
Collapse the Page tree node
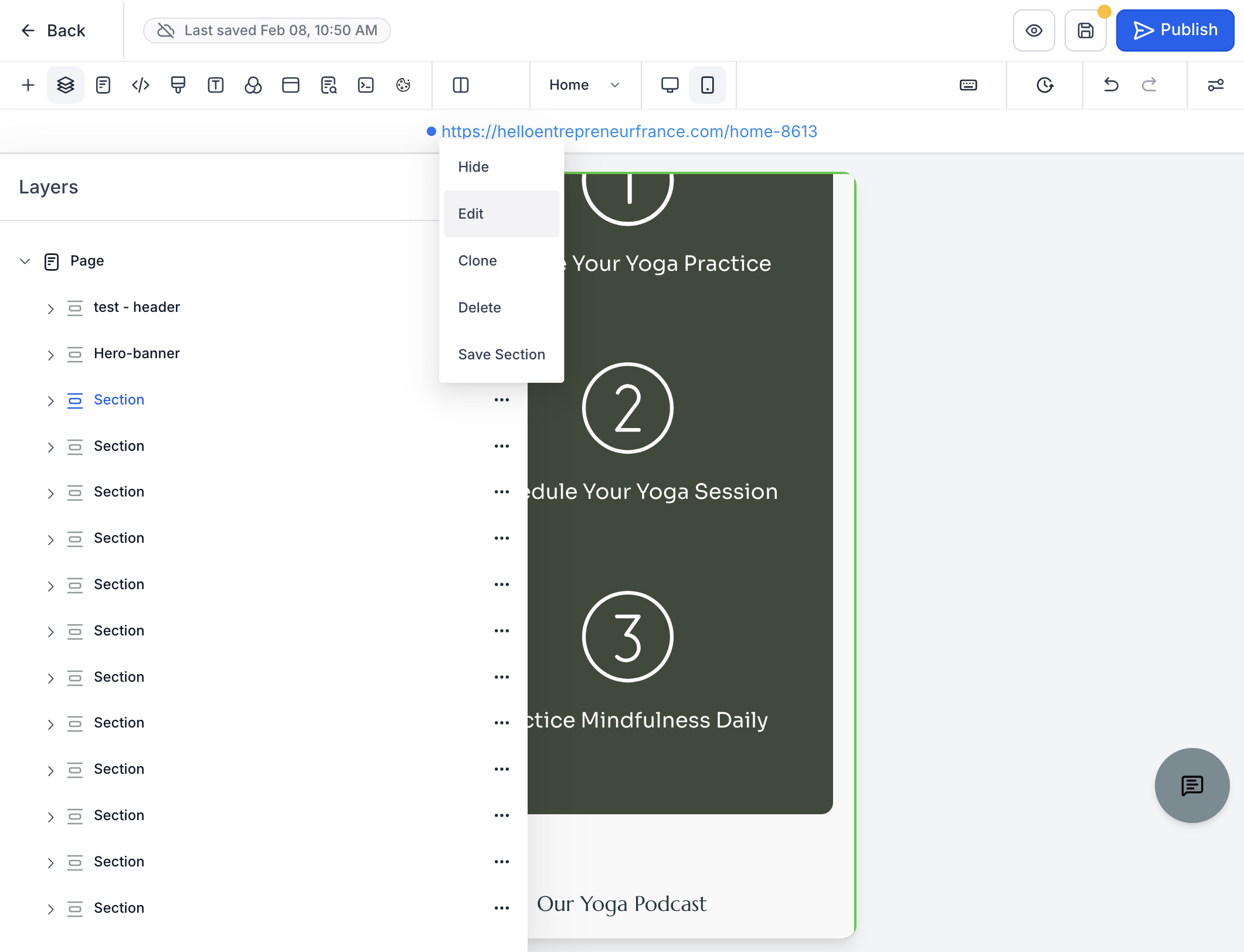click(25, 261)
